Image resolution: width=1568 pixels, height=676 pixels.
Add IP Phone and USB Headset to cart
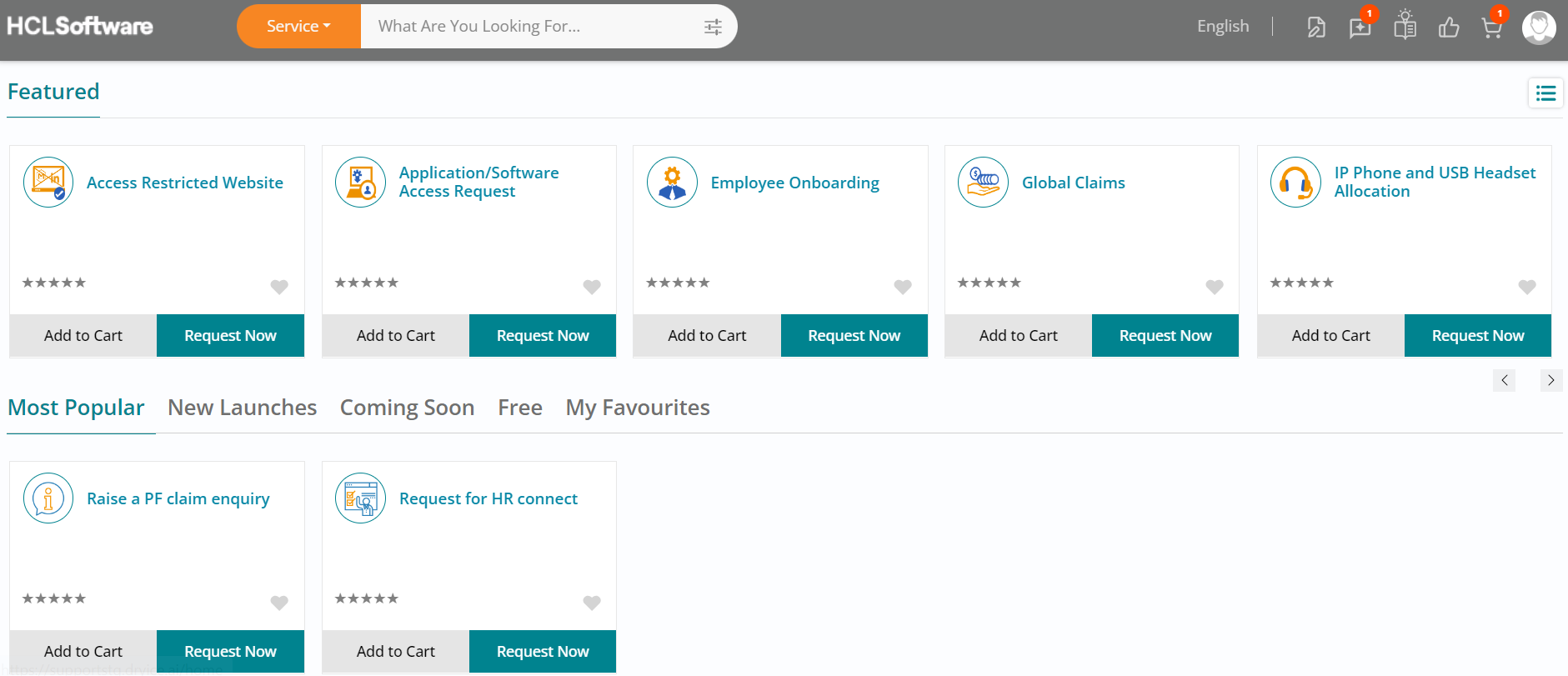coord(1330,336)
